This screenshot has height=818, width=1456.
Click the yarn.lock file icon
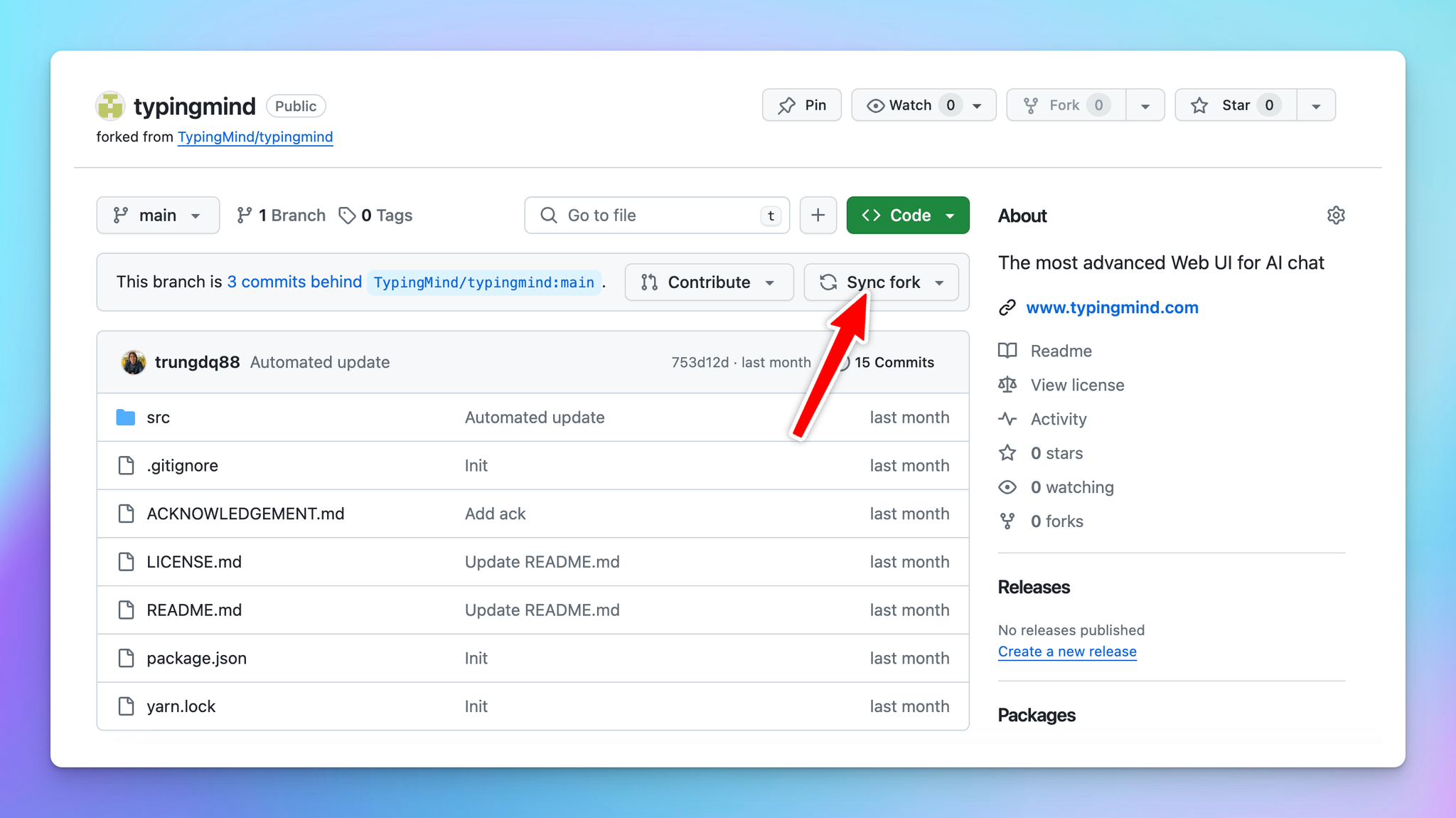point(126,706)
